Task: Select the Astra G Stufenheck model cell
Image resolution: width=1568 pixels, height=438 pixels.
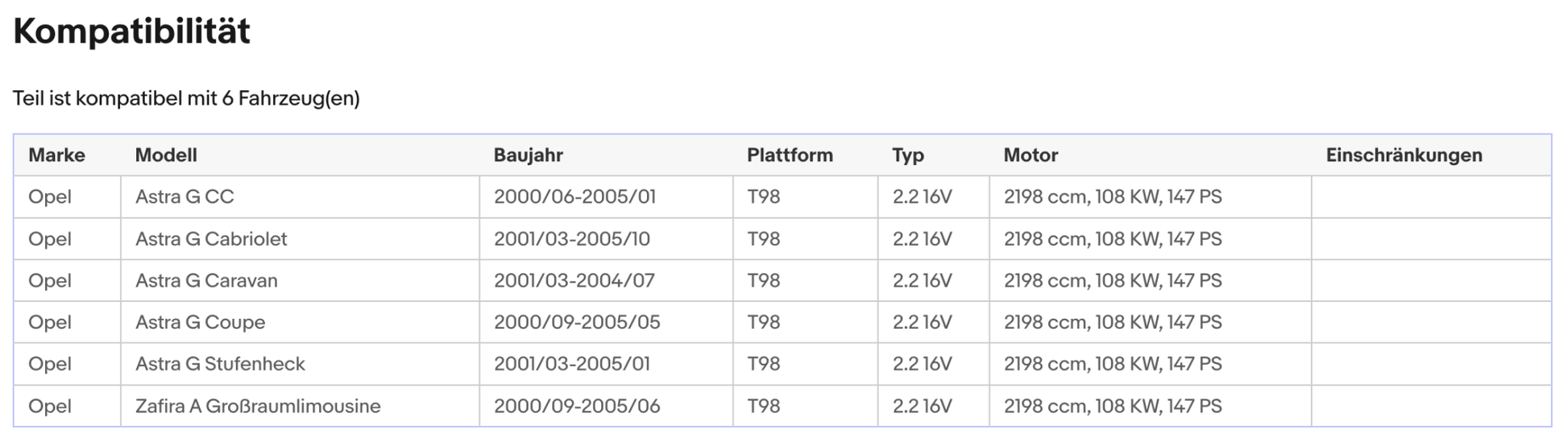Action: (220, 364)
